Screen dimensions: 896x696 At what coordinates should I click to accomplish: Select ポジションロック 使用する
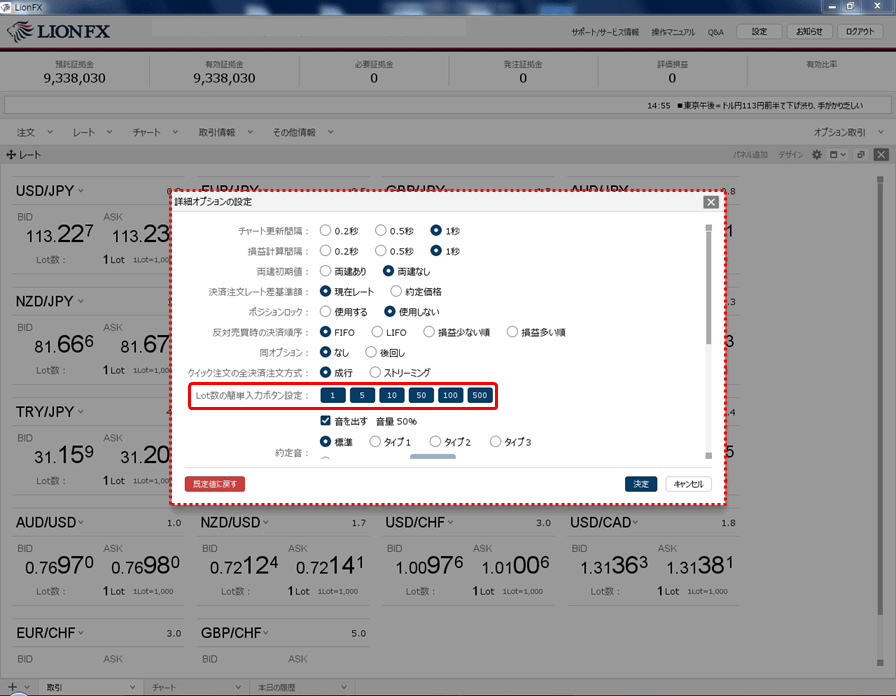(325, 311)
